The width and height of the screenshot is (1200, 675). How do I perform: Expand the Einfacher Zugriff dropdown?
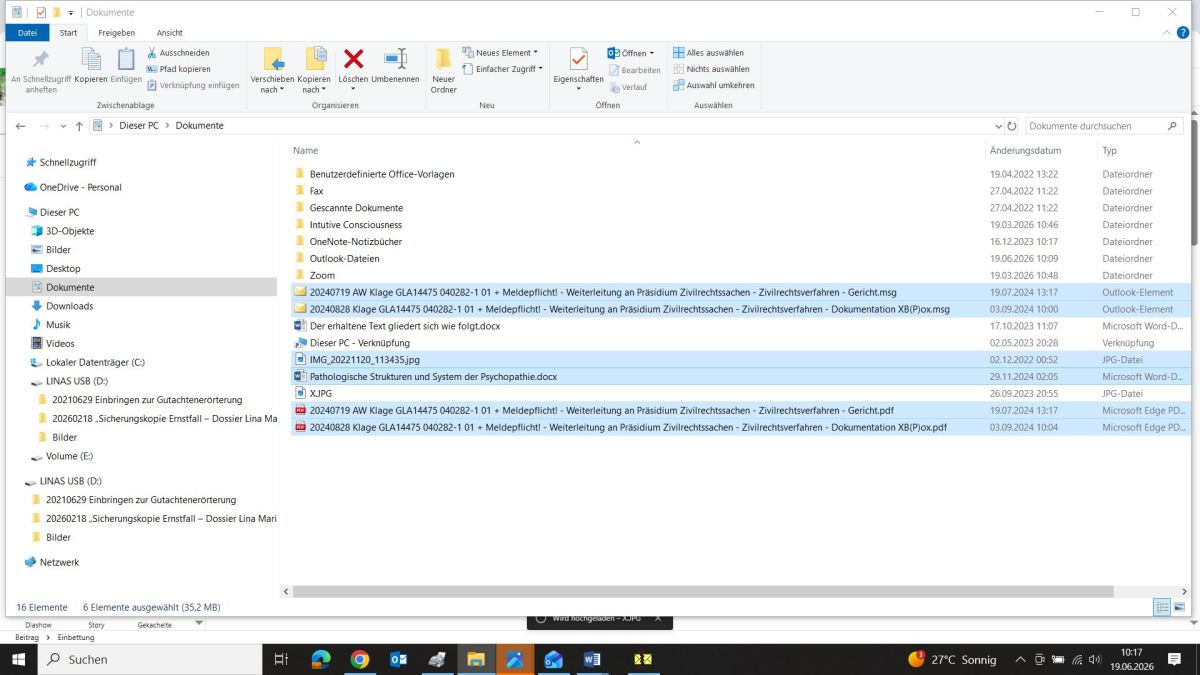(503, 69)
